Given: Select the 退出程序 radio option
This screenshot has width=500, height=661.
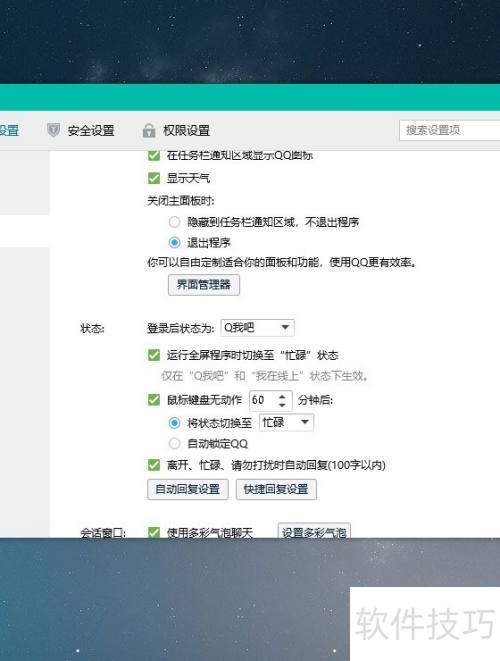Looking at the screenshot, I should [174, 242].
